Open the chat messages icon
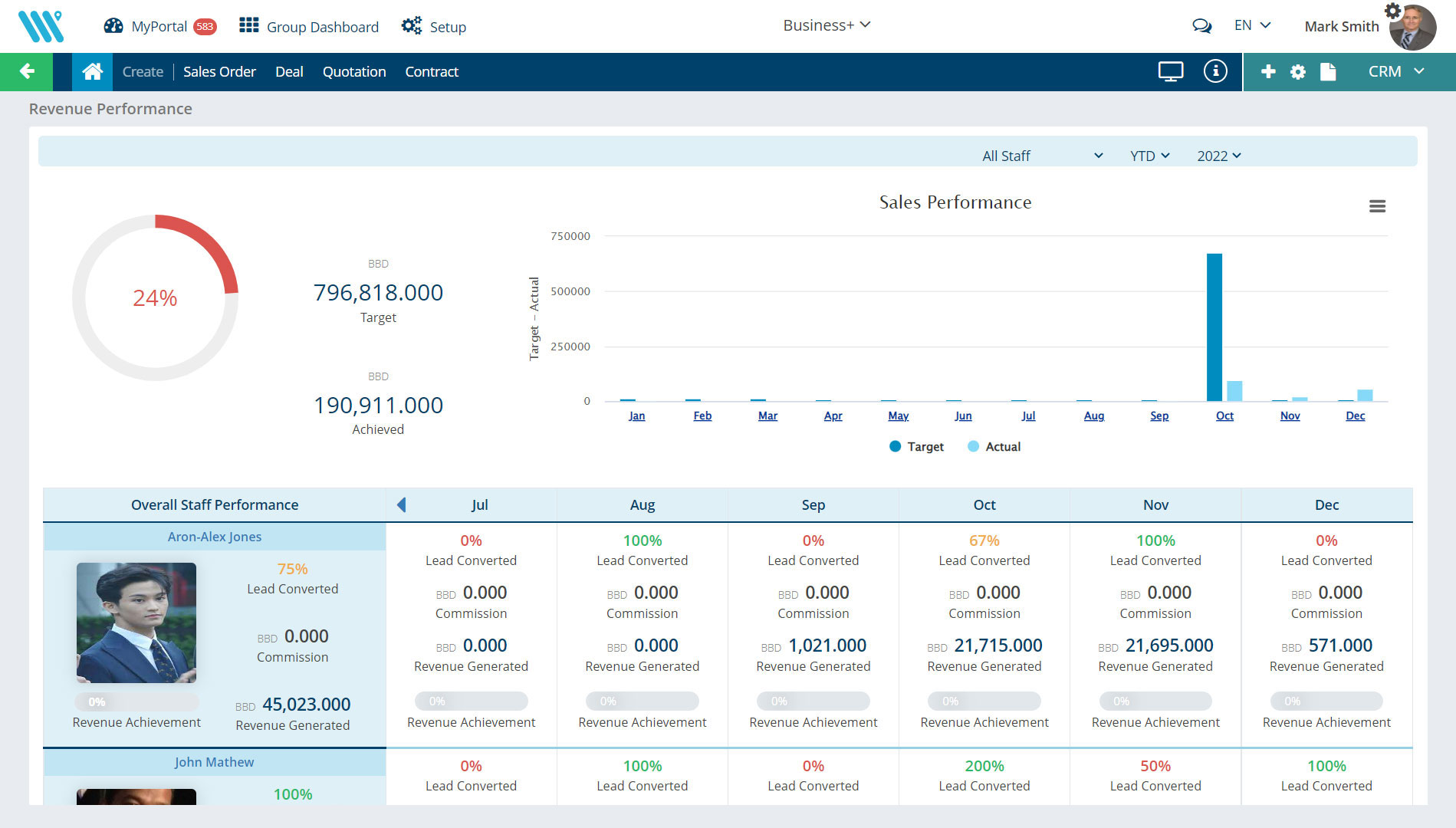 tap(1201, 26)
